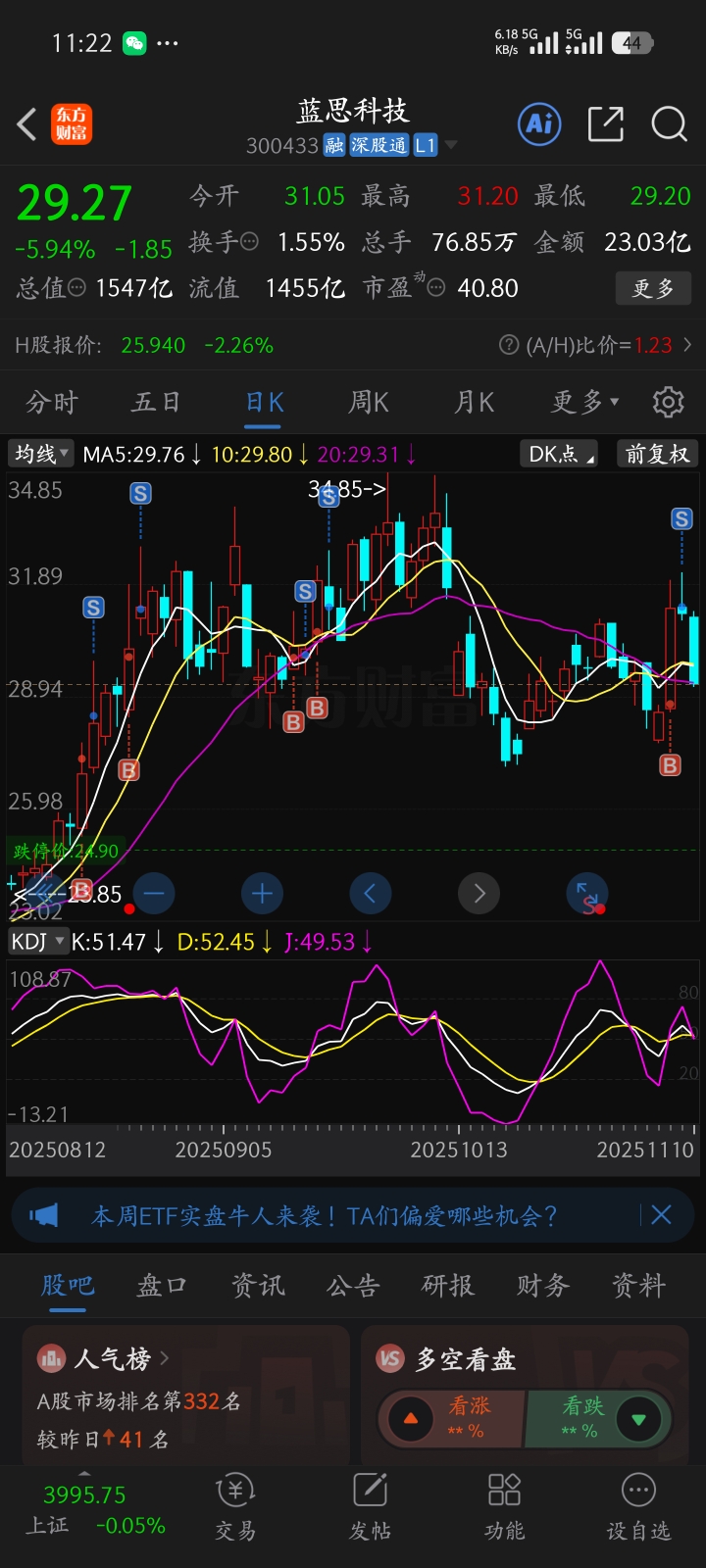The width and height of the screenshot is (706, 1568).
Task: Open the search magnifier icon
Action: point(670,124)
